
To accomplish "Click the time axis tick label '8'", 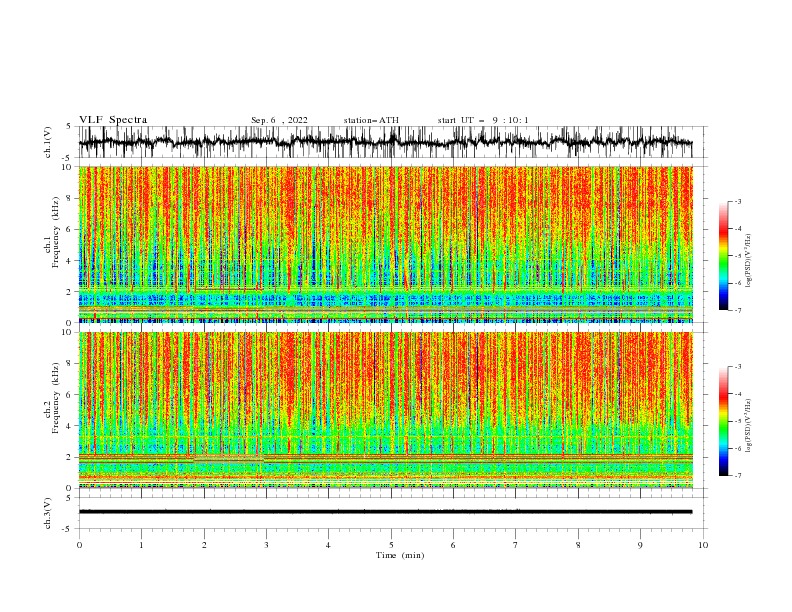I will [578, 545].
